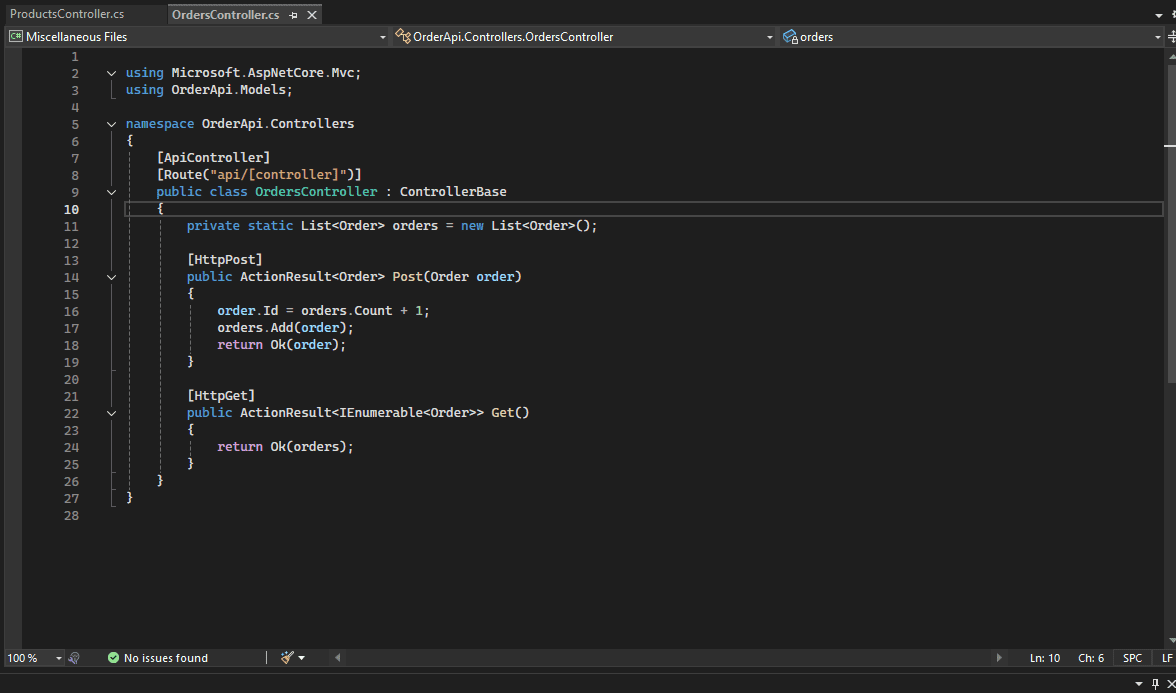Open the code cleanup profile arrow
Viewport: 1176px width, 693px height.
coord(302,658)
